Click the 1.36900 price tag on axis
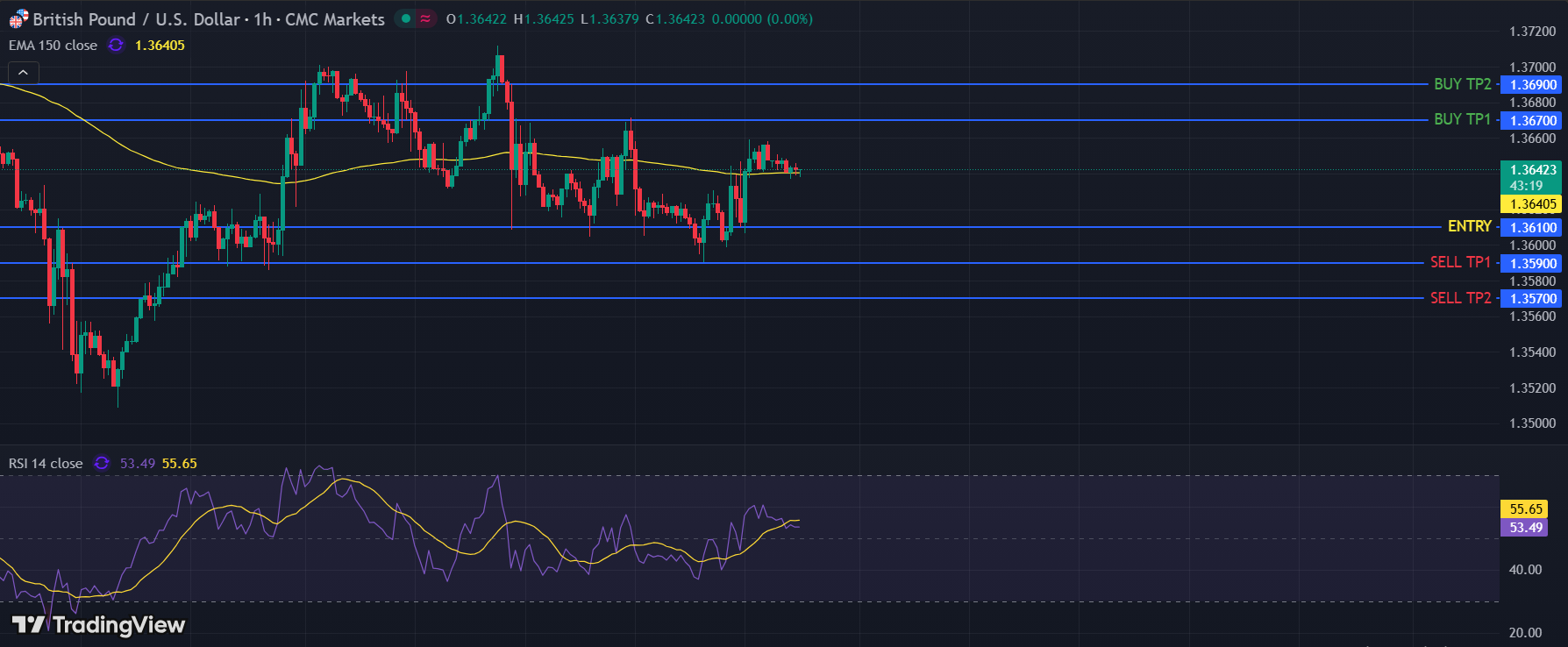This screenshot has width=1568, height=647. [x=1533, y=85]
